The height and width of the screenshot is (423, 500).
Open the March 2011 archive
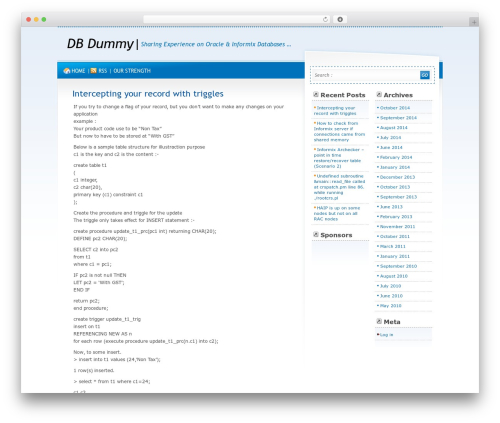393,246
